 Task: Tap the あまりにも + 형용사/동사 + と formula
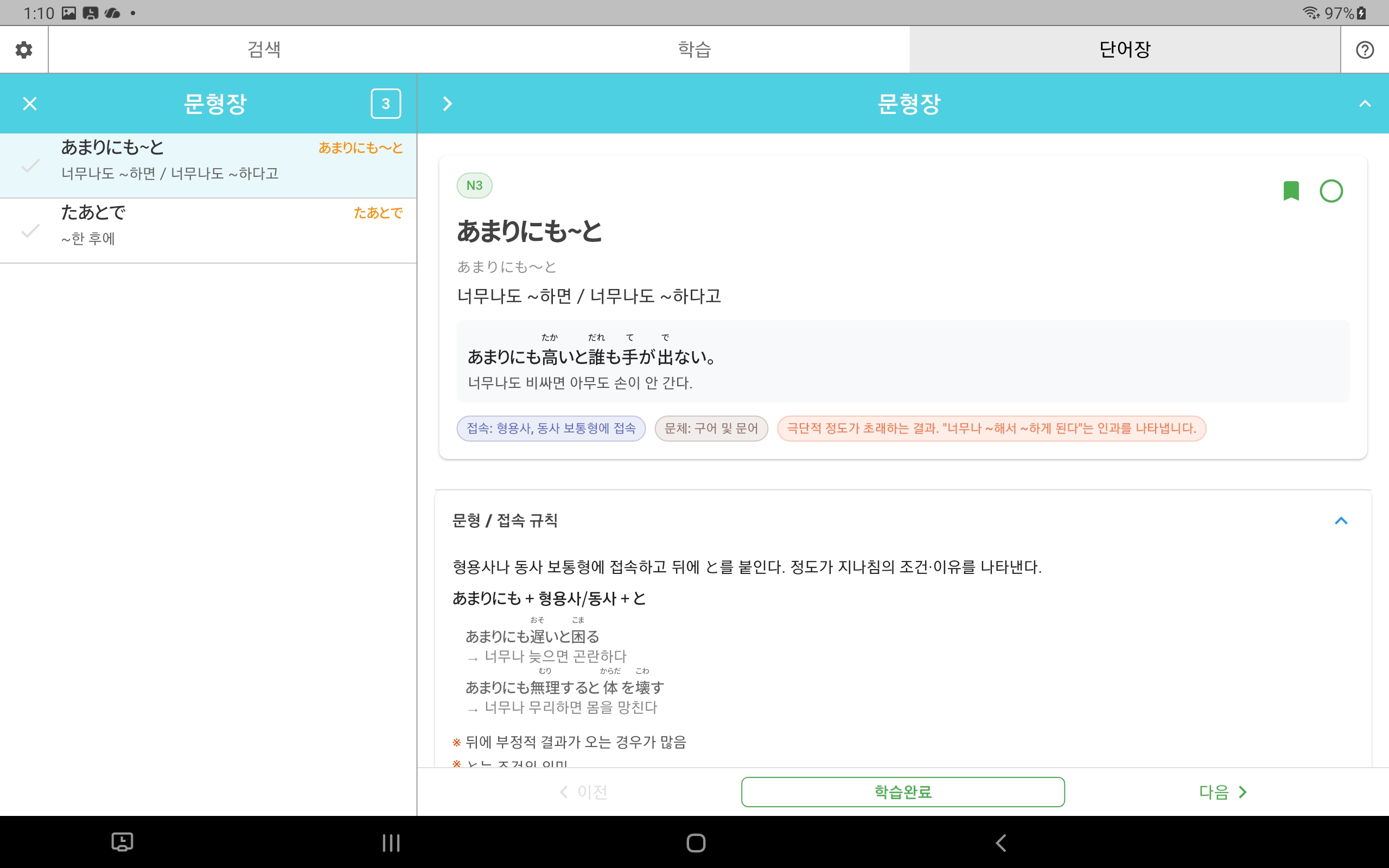549,598
